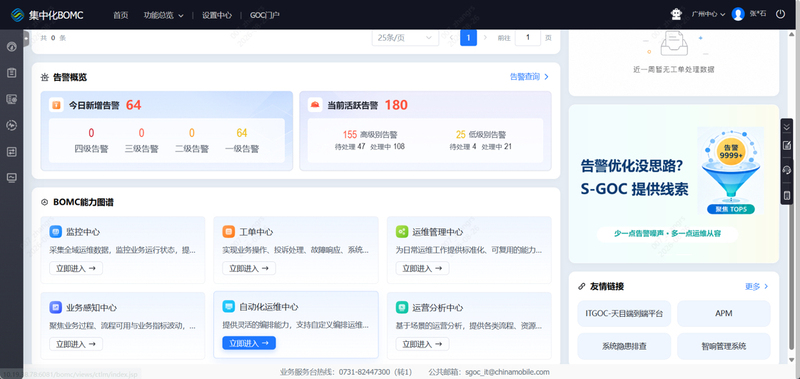Screen dimensions: 800x379
Task: Click the 告警概览 alarm light icon
Action: 44,78
